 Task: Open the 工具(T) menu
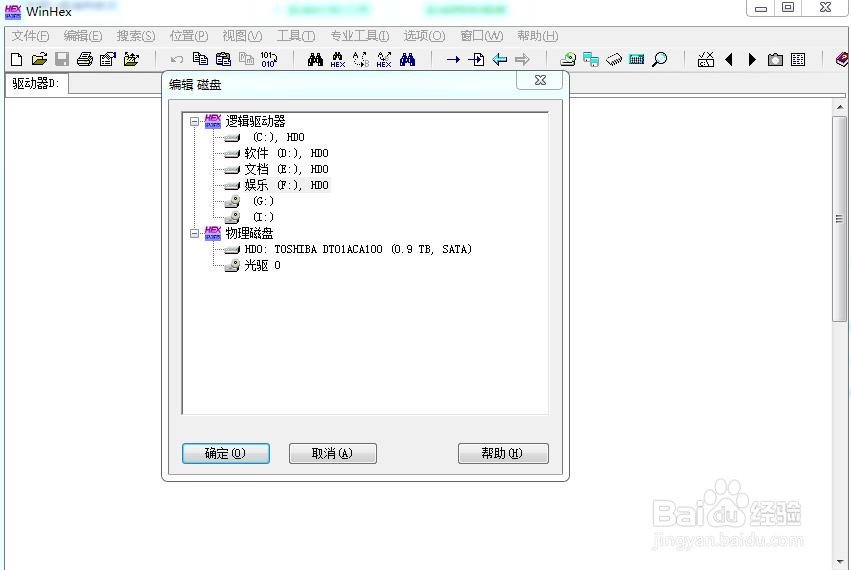pos(296,36)
